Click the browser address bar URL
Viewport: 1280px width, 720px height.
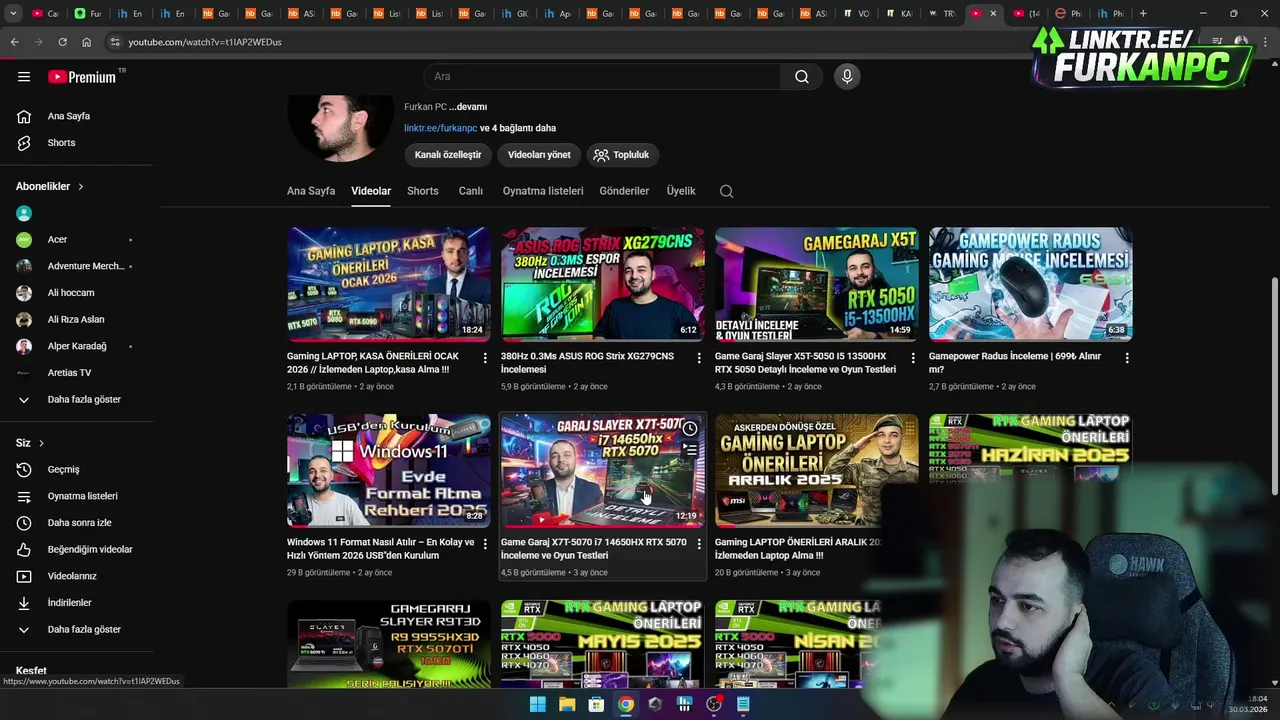tap(205, 42)
